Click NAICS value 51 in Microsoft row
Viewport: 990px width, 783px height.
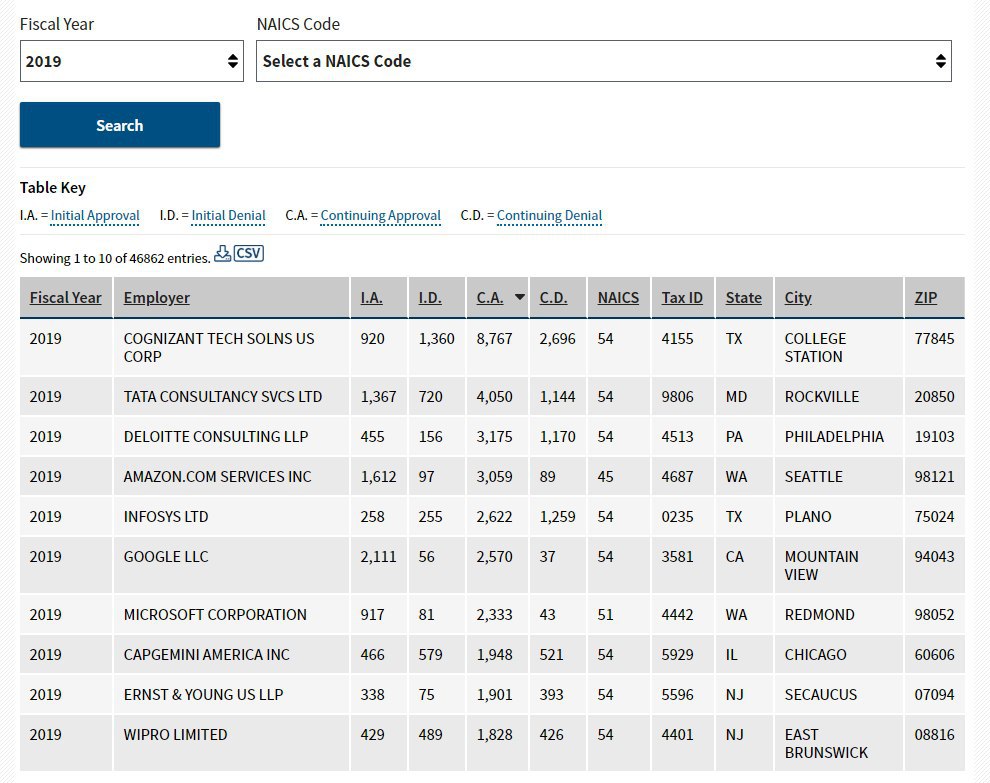point(605,614)
